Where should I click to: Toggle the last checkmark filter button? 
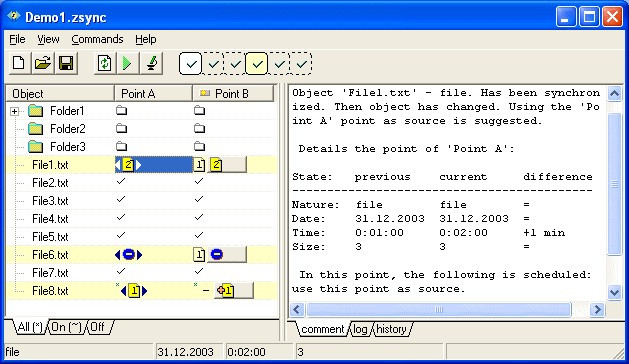pyautogui.click(x=301, y=63)
